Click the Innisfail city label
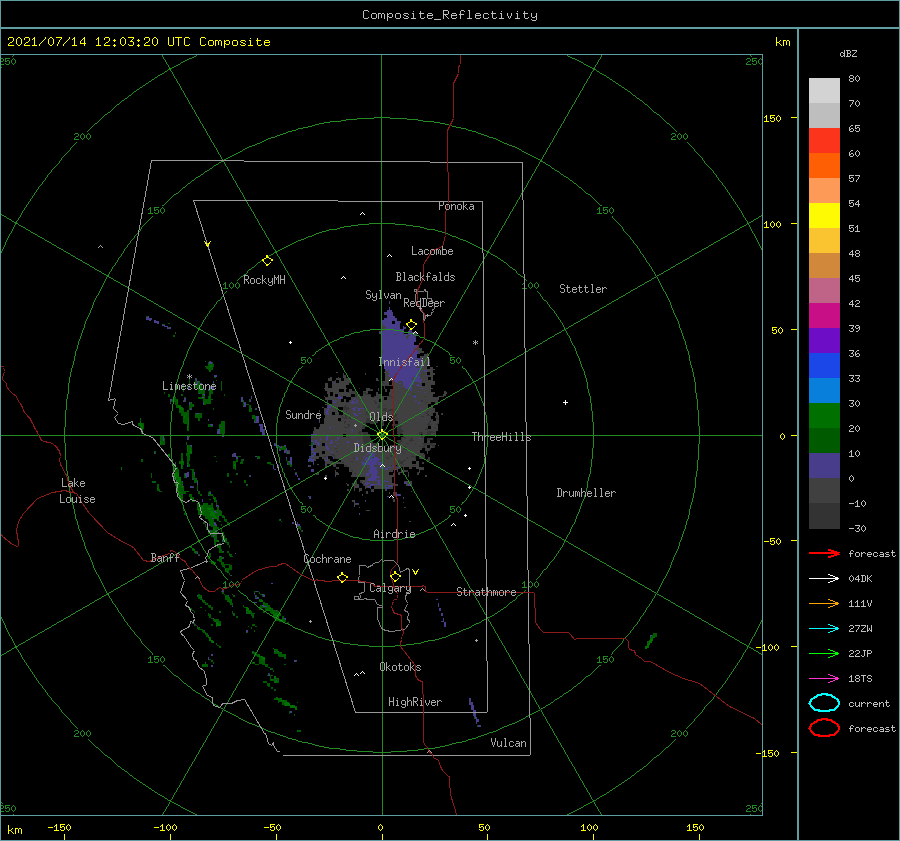Image resolution: width=900 pixels, height=841 pixels. [x=404, y=362]
